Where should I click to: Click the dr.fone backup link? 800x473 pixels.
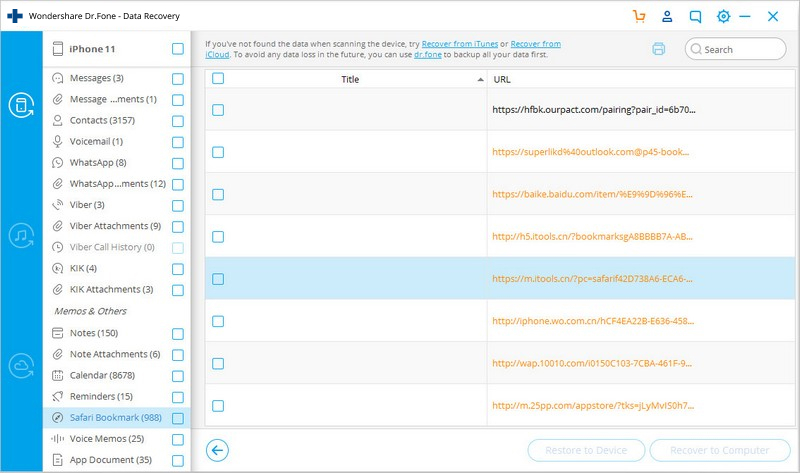[428, 55]
